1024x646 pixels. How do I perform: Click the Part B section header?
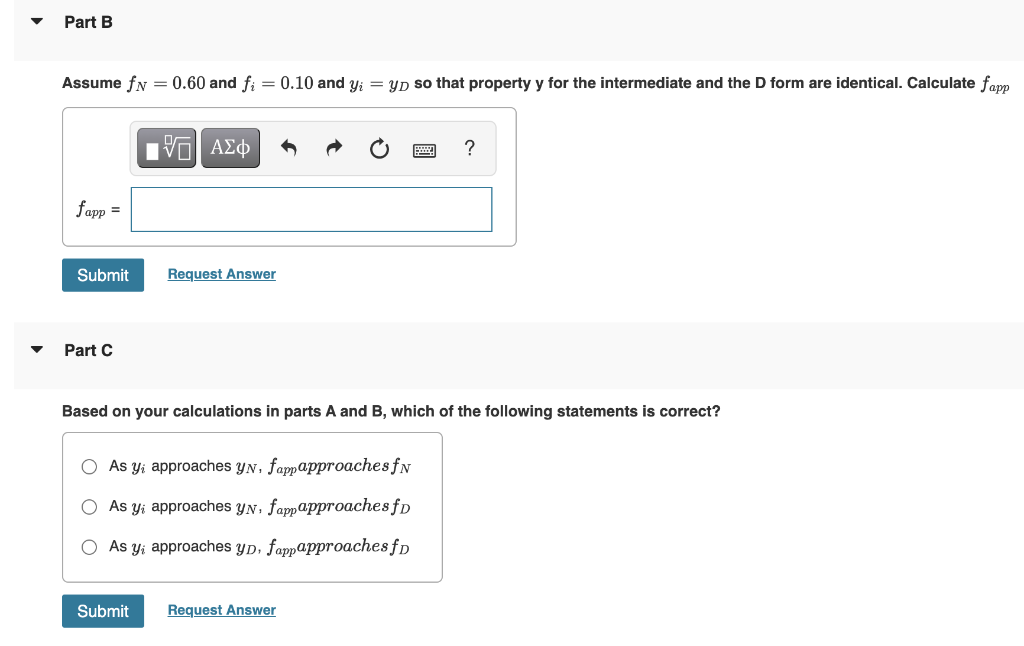click(x=88, y=21)
